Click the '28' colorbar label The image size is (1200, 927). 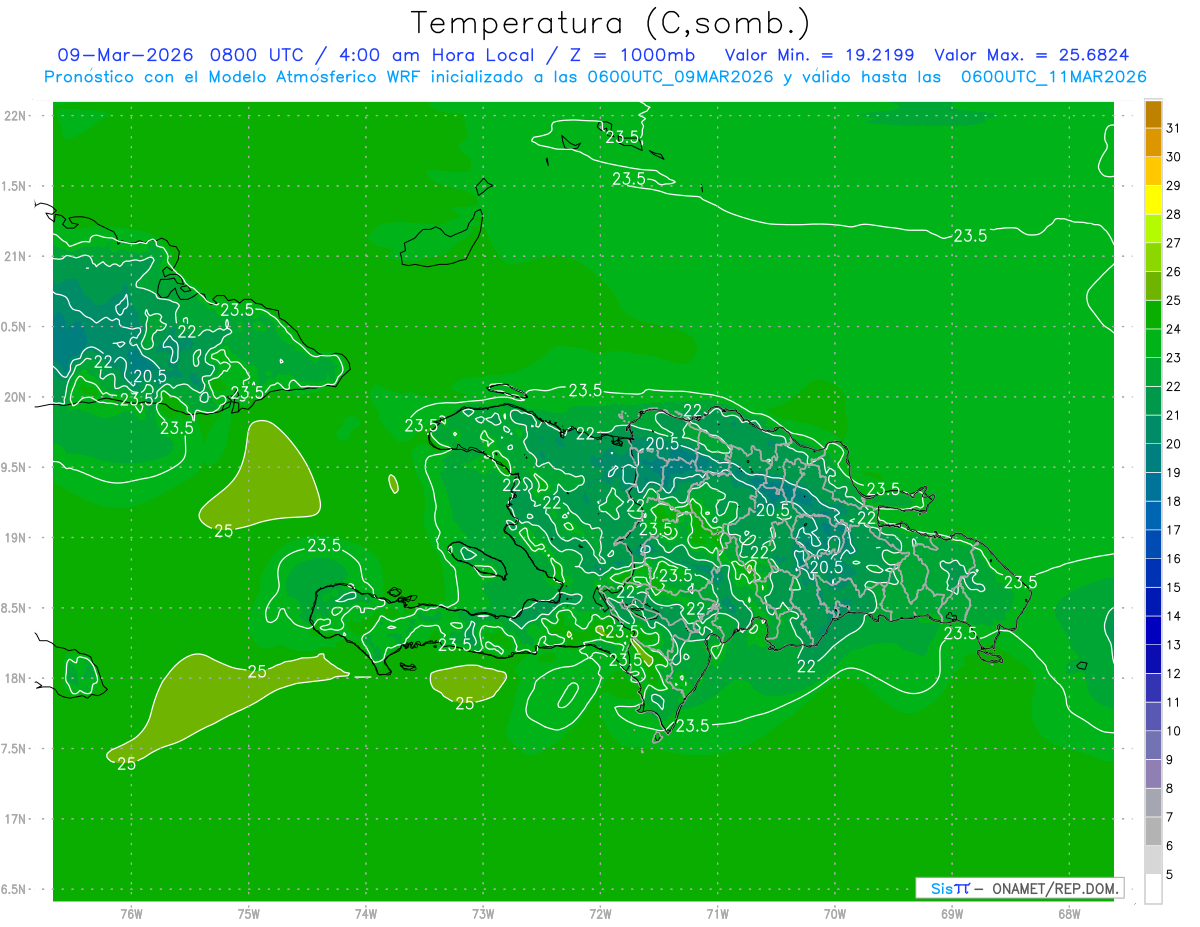coord(1173,214)
